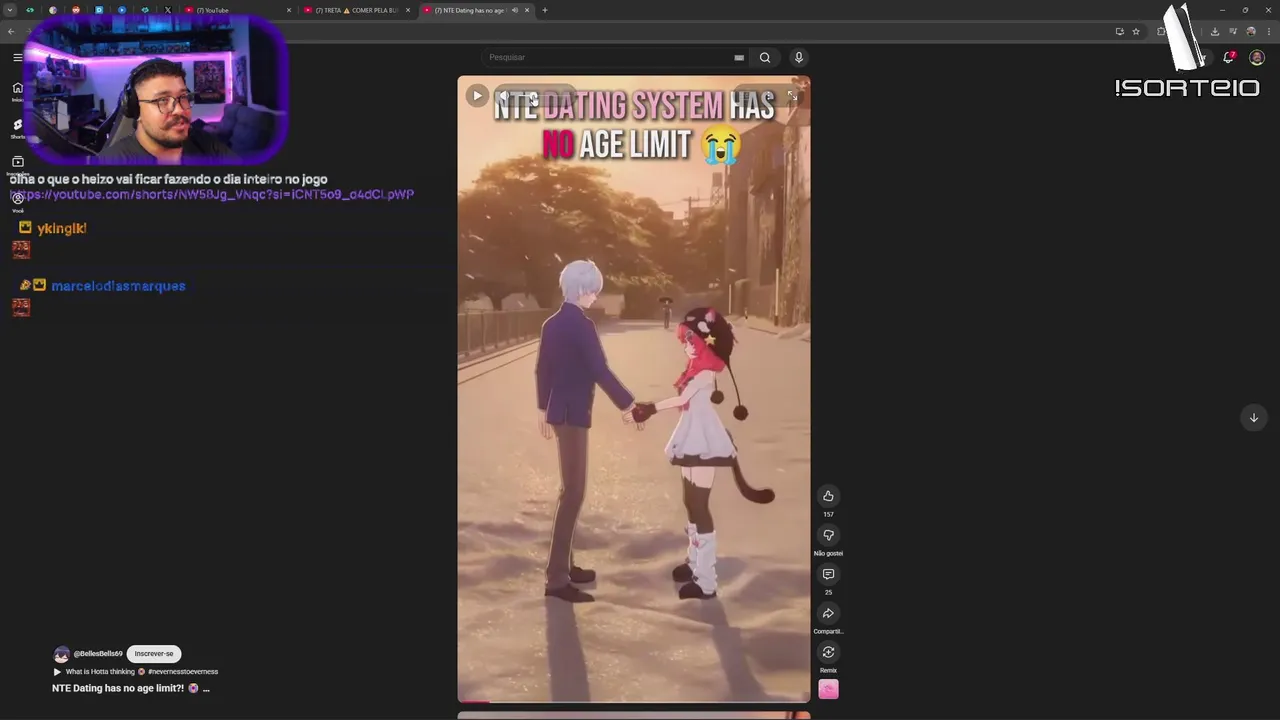Open a new browser tab with plus button
The width and height of the screenshot is (1280, 720).
click(x=545, y=10)
